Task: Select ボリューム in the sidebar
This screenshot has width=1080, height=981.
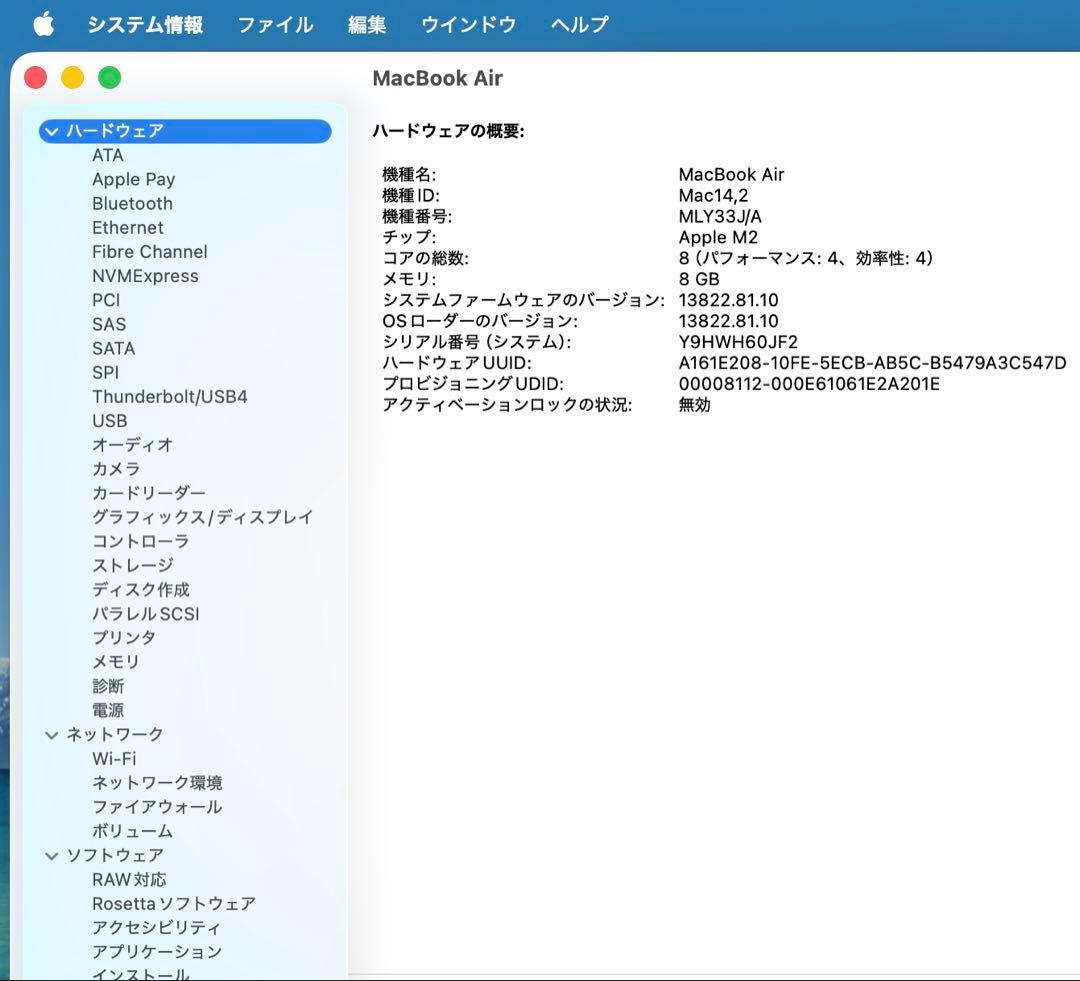Action: pos(132,832)
